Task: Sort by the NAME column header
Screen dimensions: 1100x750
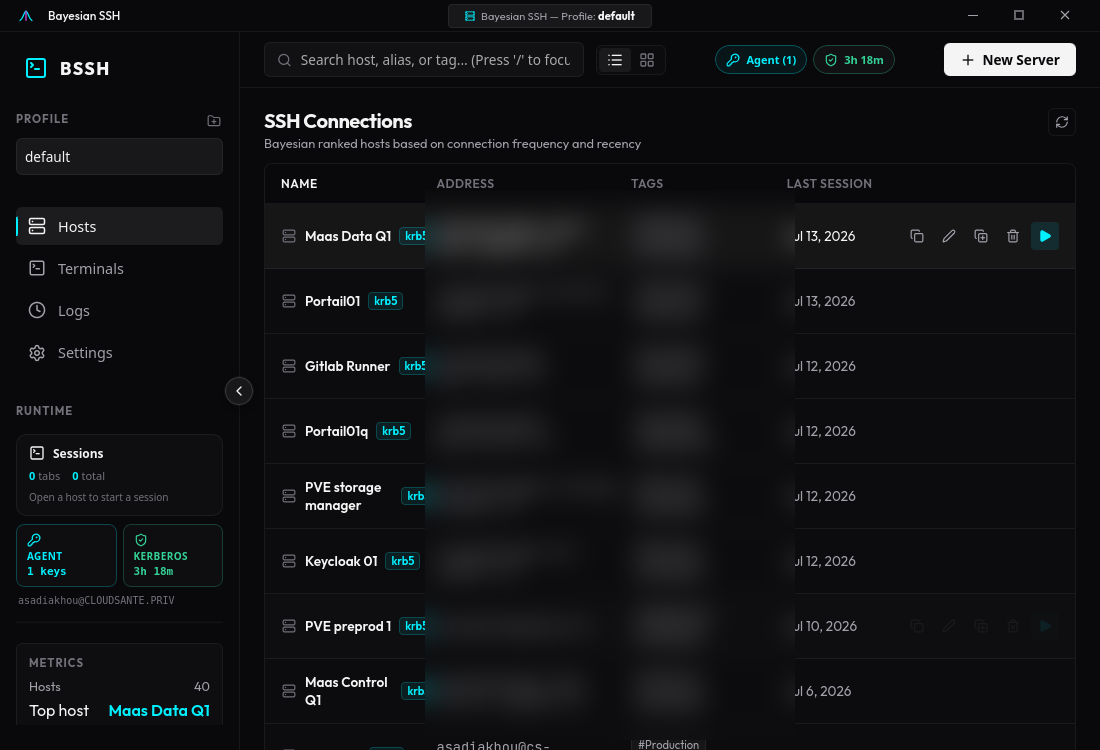Action: pos(299,184)
